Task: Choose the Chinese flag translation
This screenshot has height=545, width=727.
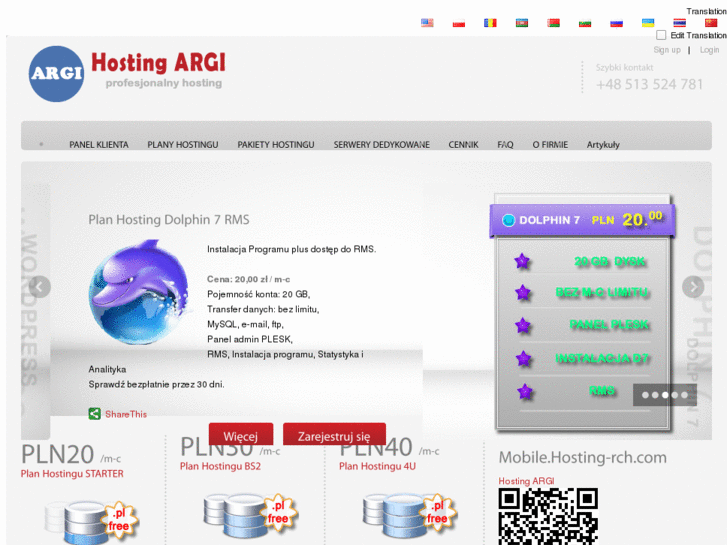Action: click(x=711, y=23)
